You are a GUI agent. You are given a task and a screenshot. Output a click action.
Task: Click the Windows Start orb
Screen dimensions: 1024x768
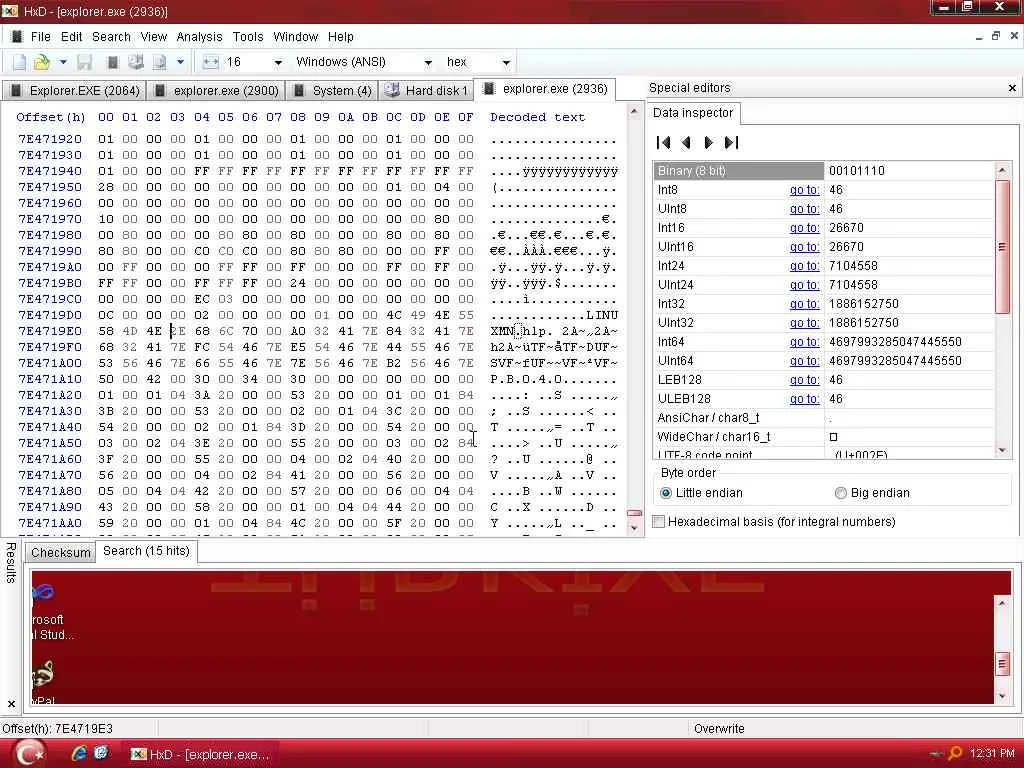[29, 754]
